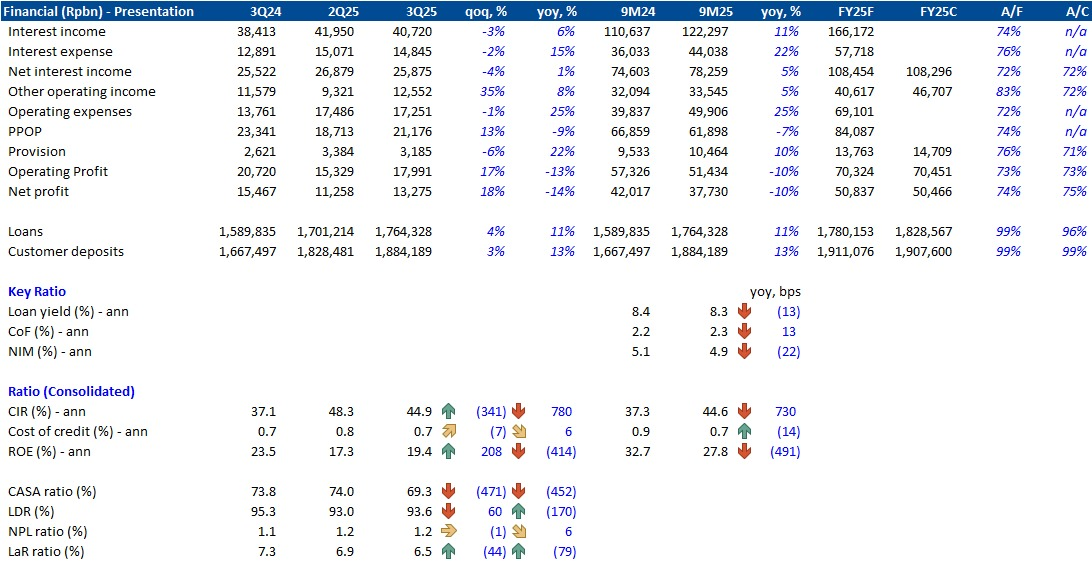
Task: Click red down arrow before ROE (491) value
Action: pyautogui.click(x=744, y=451)
